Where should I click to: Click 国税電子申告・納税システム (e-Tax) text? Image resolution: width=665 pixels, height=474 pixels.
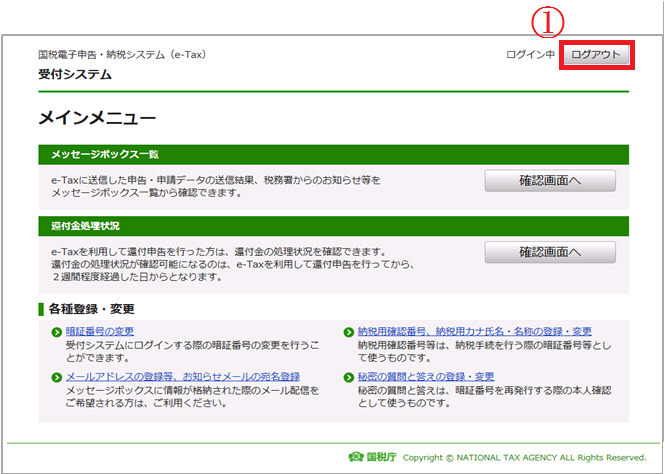pyautogui.click(x=122, y=55)
